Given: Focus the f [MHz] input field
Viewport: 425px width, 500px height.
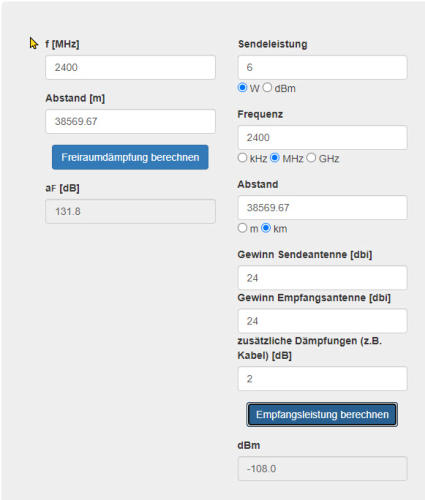Looking at the screenshot, I should pyautogui.click(x=130, y=67).
